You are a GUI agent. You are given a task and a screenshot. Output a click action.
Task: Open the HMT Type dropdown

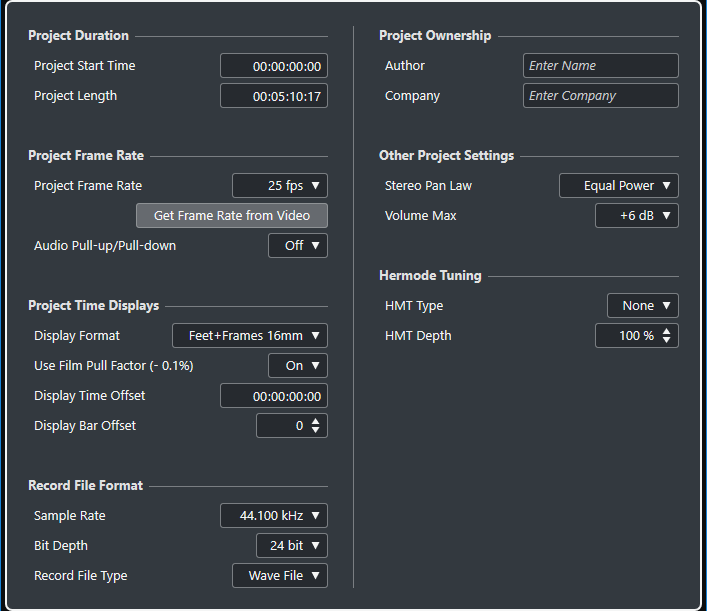coord(643,306)
